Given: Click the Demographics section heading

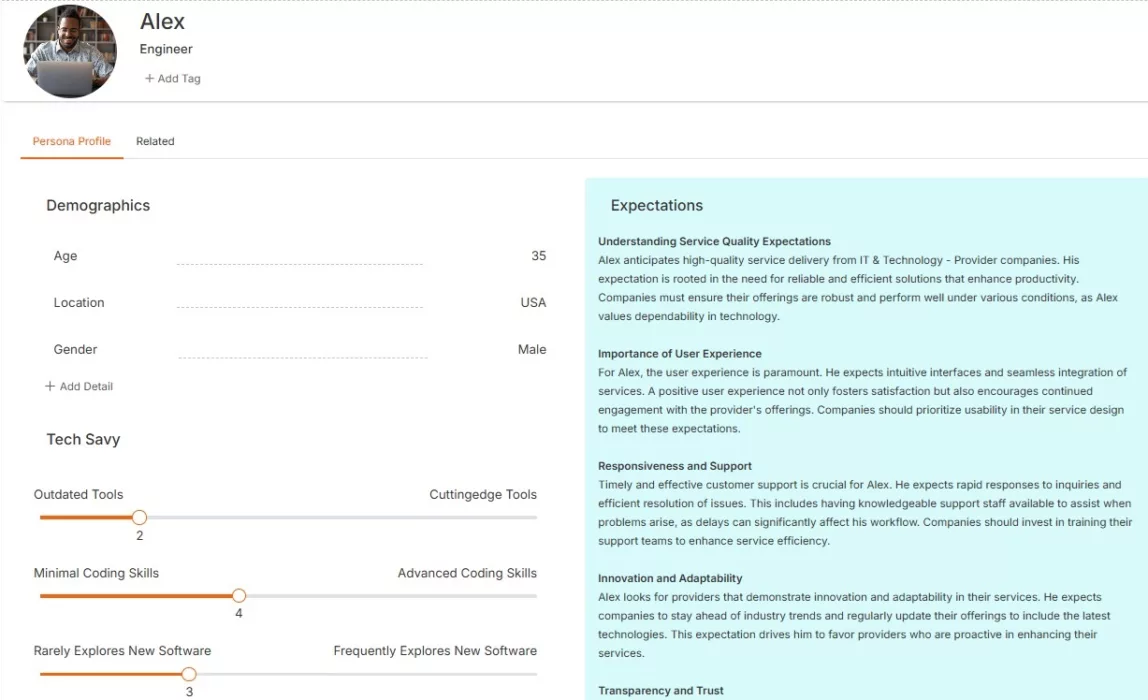Looking at the screenshot, I should 98,205.
